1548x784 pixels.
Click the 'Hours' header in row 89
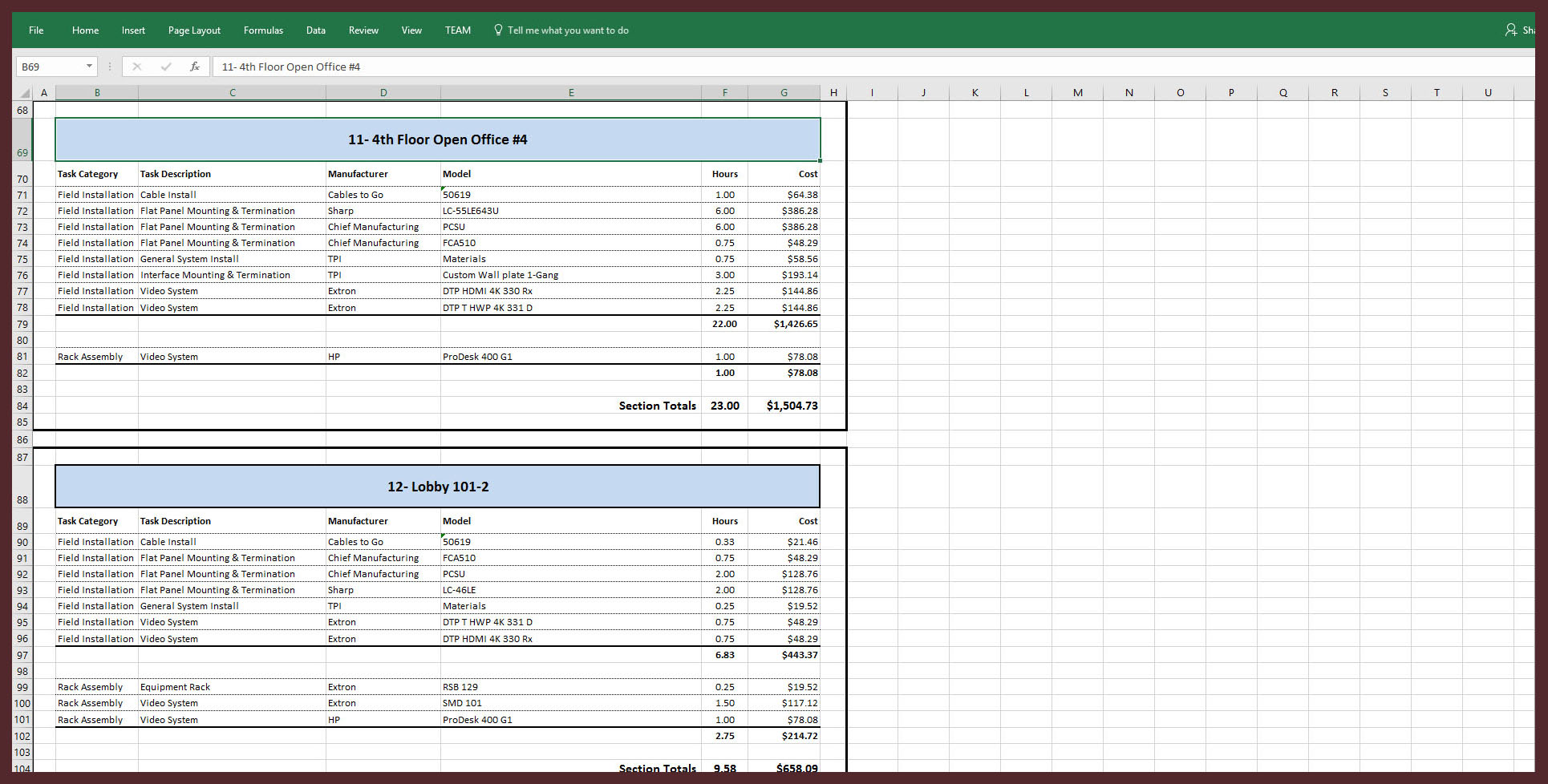pyautogui.click(x=724, y=521)
